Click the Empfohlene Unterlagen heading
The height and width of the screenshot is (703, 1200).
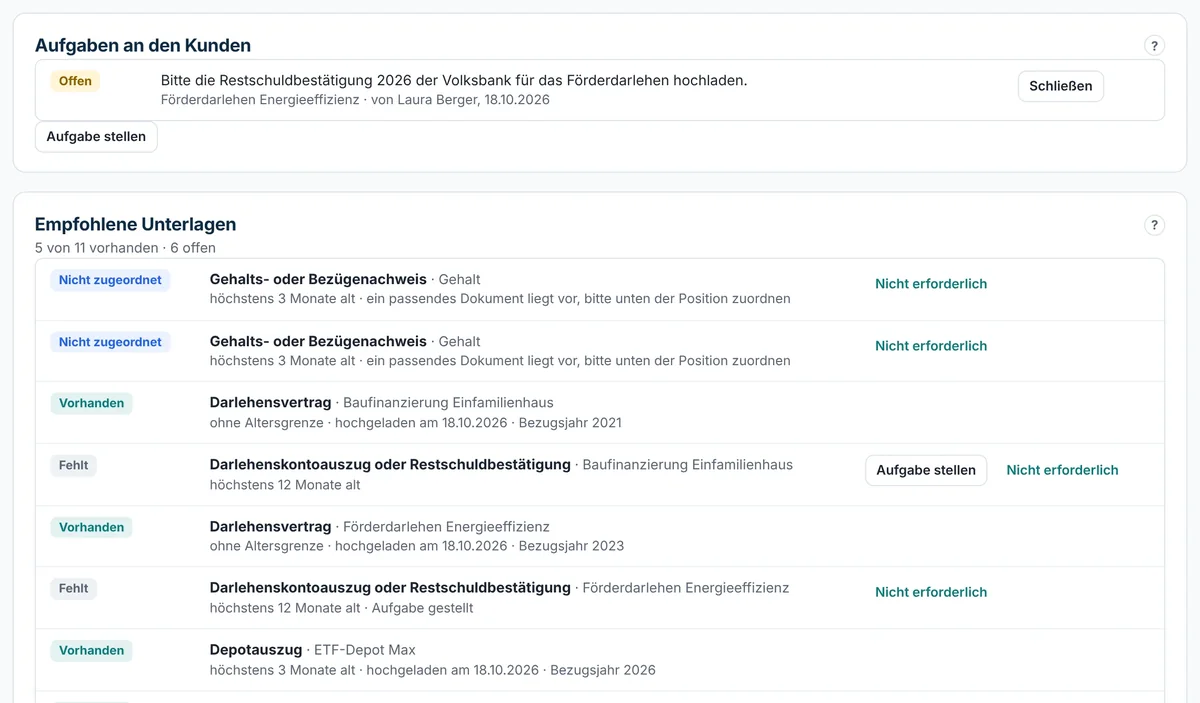click(135, 224)
